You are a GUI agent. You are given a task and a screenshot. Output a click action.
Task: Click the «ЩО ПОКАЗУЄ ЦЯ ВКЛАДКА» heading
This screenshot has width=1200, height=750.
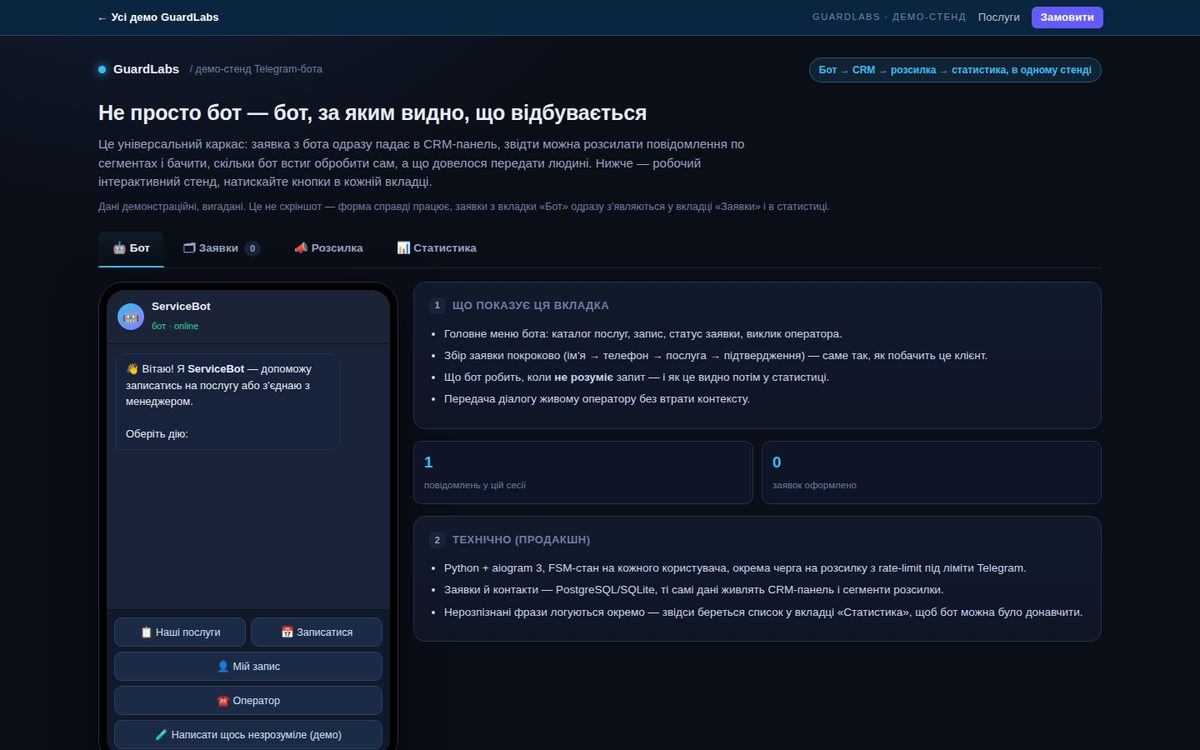point(530,305)
